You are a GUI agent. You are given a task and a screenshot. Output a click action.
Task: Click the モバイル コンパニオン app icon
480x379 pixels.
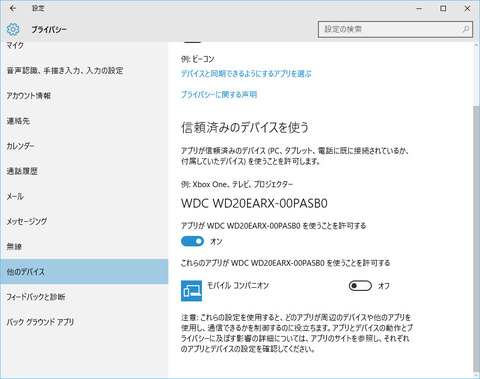pos(191,291)
